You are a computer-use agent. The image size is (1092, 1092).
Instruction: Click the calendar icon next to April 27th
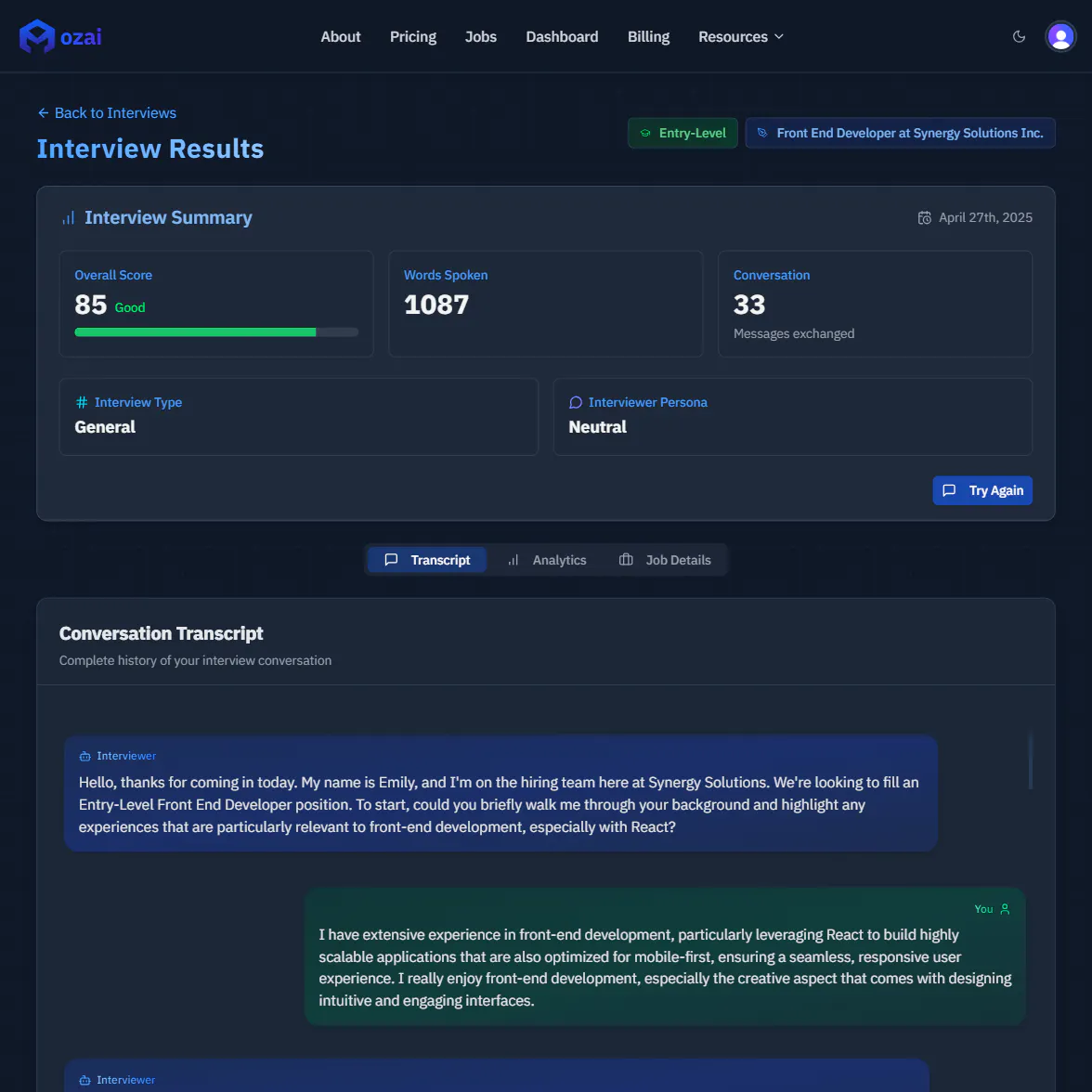pyautogui.click(x=924, y=218)
